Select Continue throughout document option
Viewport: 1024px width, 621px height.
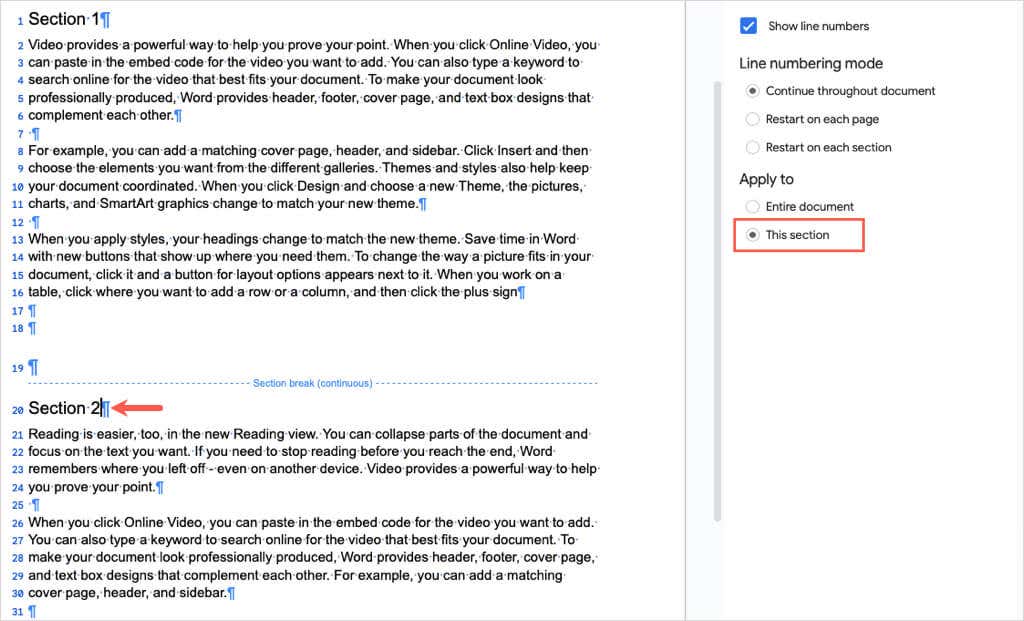click(752, 90)
